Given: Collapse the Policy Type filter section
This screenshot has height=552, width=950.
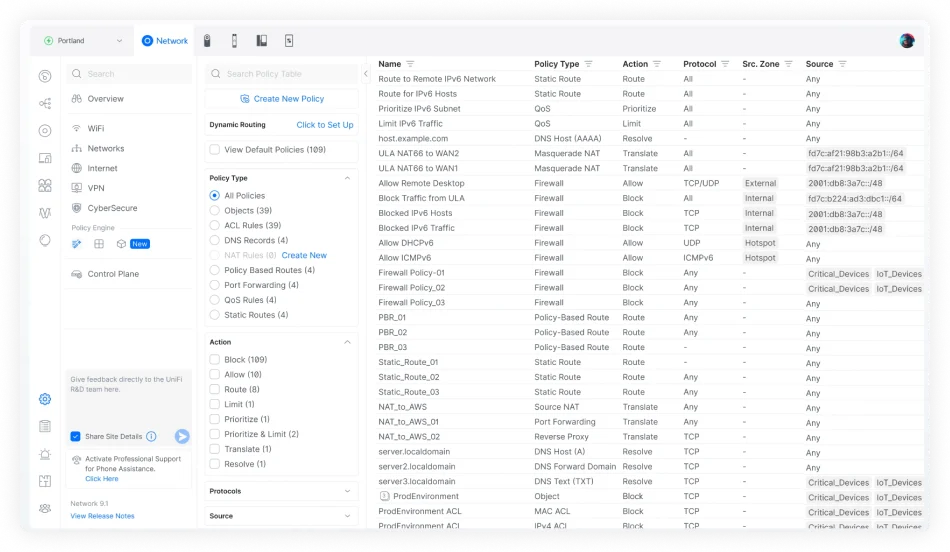Looking at the screenshot, I should click(347, 178).
